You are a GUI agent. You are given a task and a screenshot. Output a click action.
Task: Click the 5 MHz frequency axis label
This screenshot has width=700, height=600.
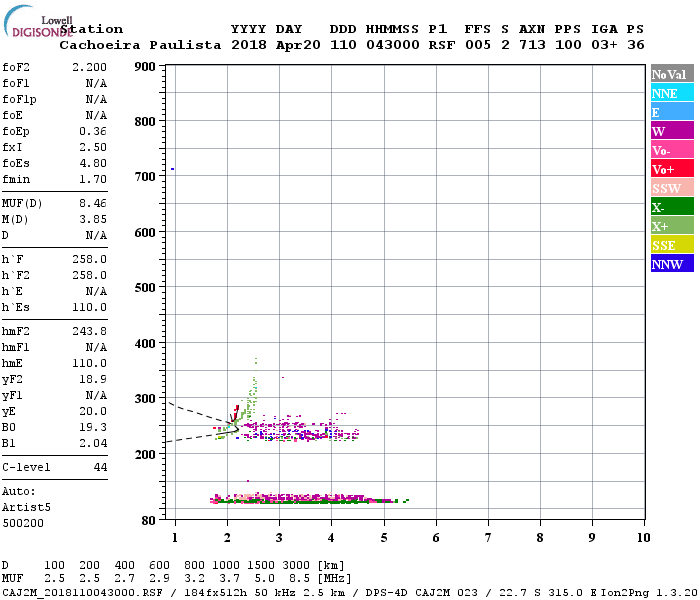[x=384, y=538]
